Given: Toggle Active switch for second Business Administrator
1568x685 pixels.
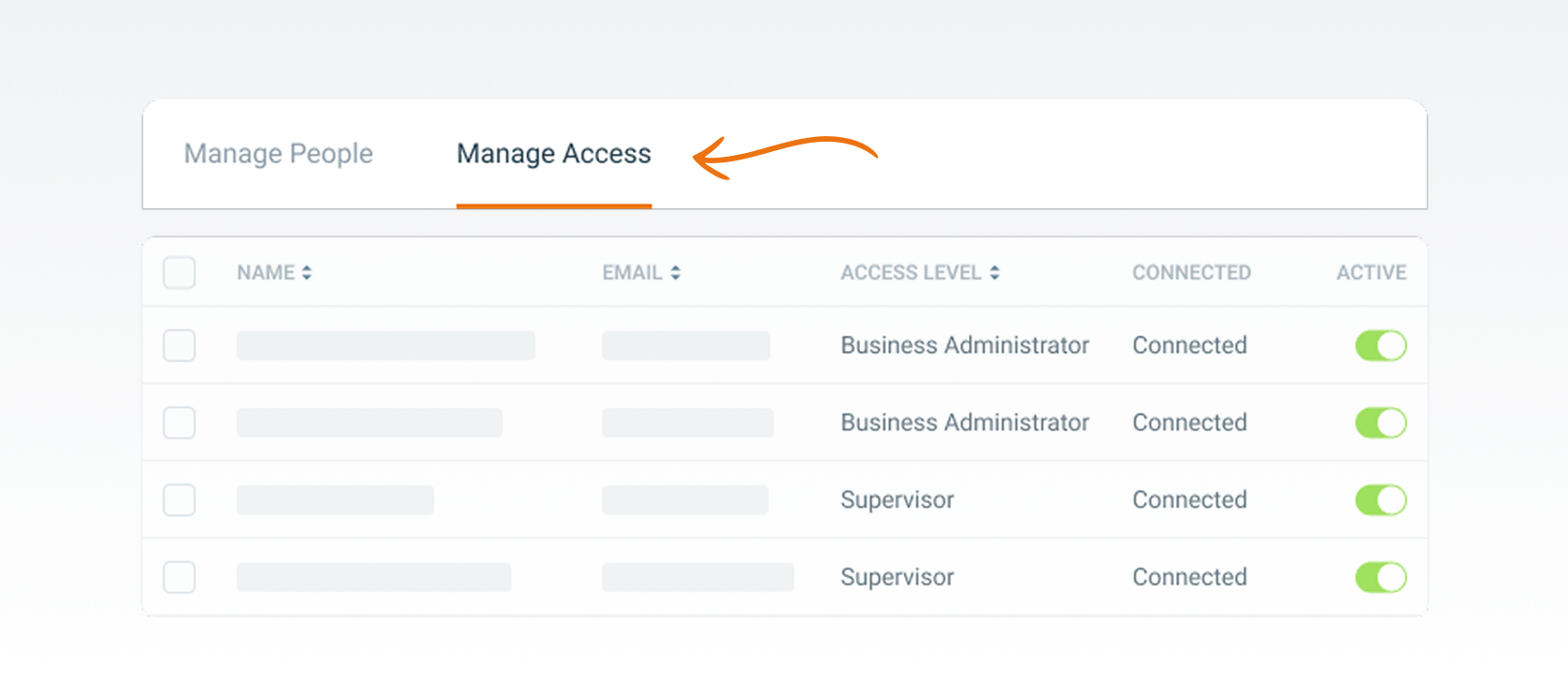Looking at the screenshot, I should pyautogui.click(x=1380, y=422).
